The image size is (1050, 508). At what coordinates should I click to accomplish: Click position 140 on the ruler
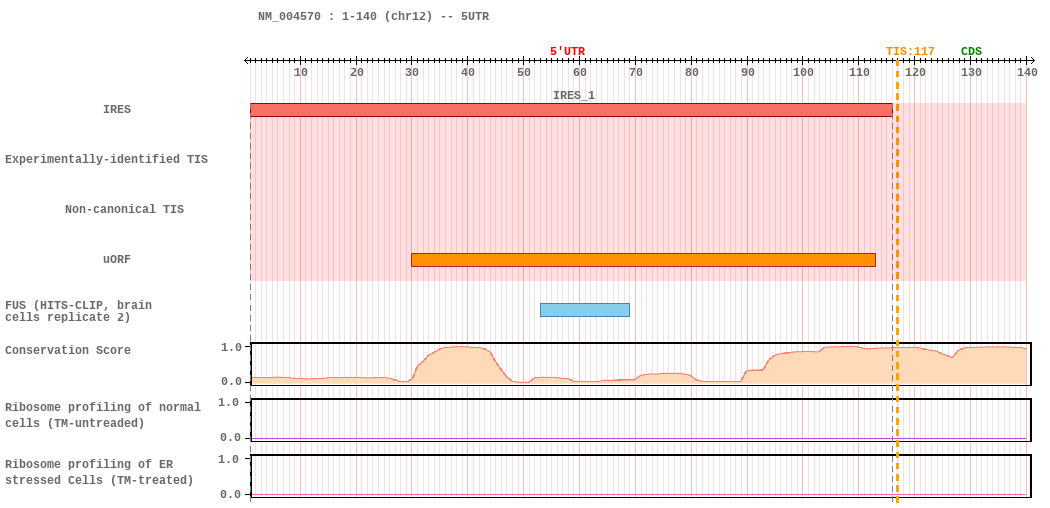tap(1027, 72)
